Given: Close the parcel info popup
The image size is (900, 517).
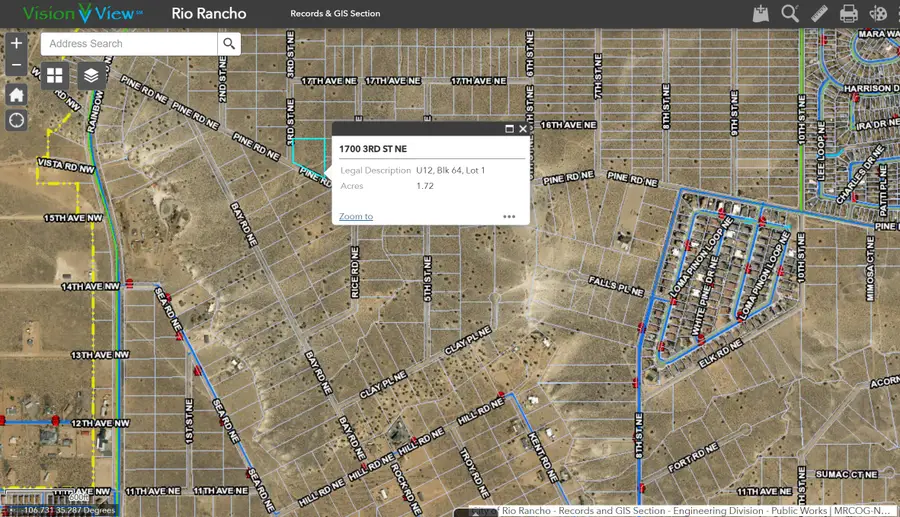Looking at the screenshot, I should (523, 129).
